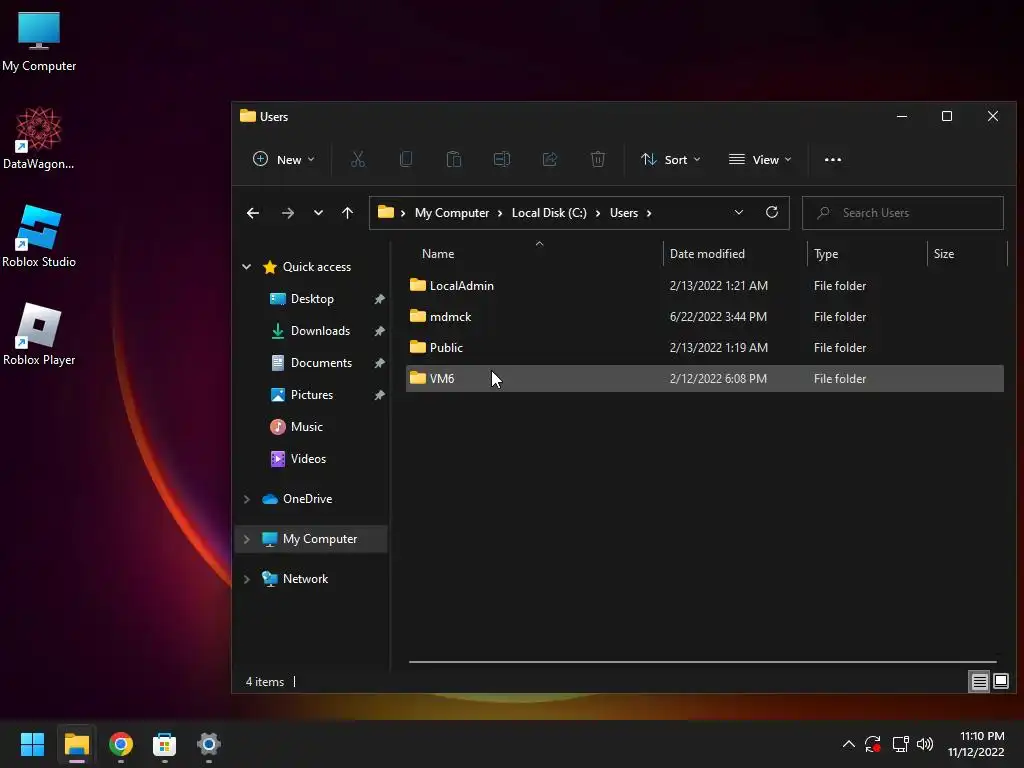Screen dimensions: 1024x768
Task: Click File Explorer on the taskbar
Action: [x=76, y=744]
